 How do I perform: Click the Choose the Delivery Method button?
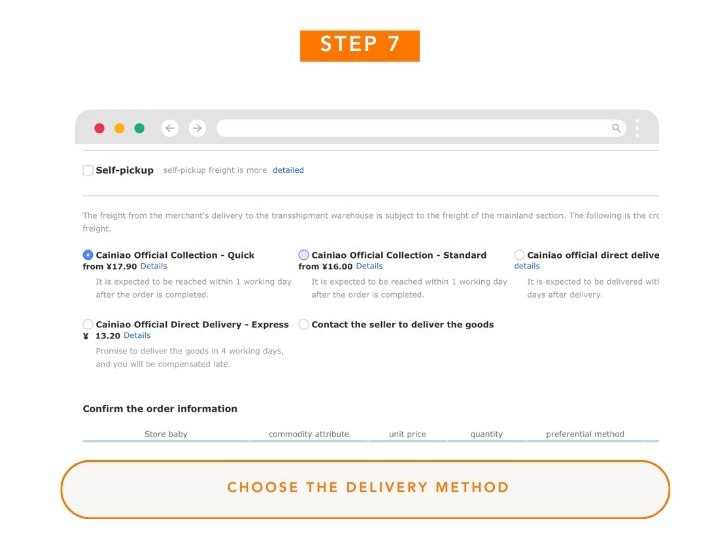pyautogui.click(x=365, y=489)
